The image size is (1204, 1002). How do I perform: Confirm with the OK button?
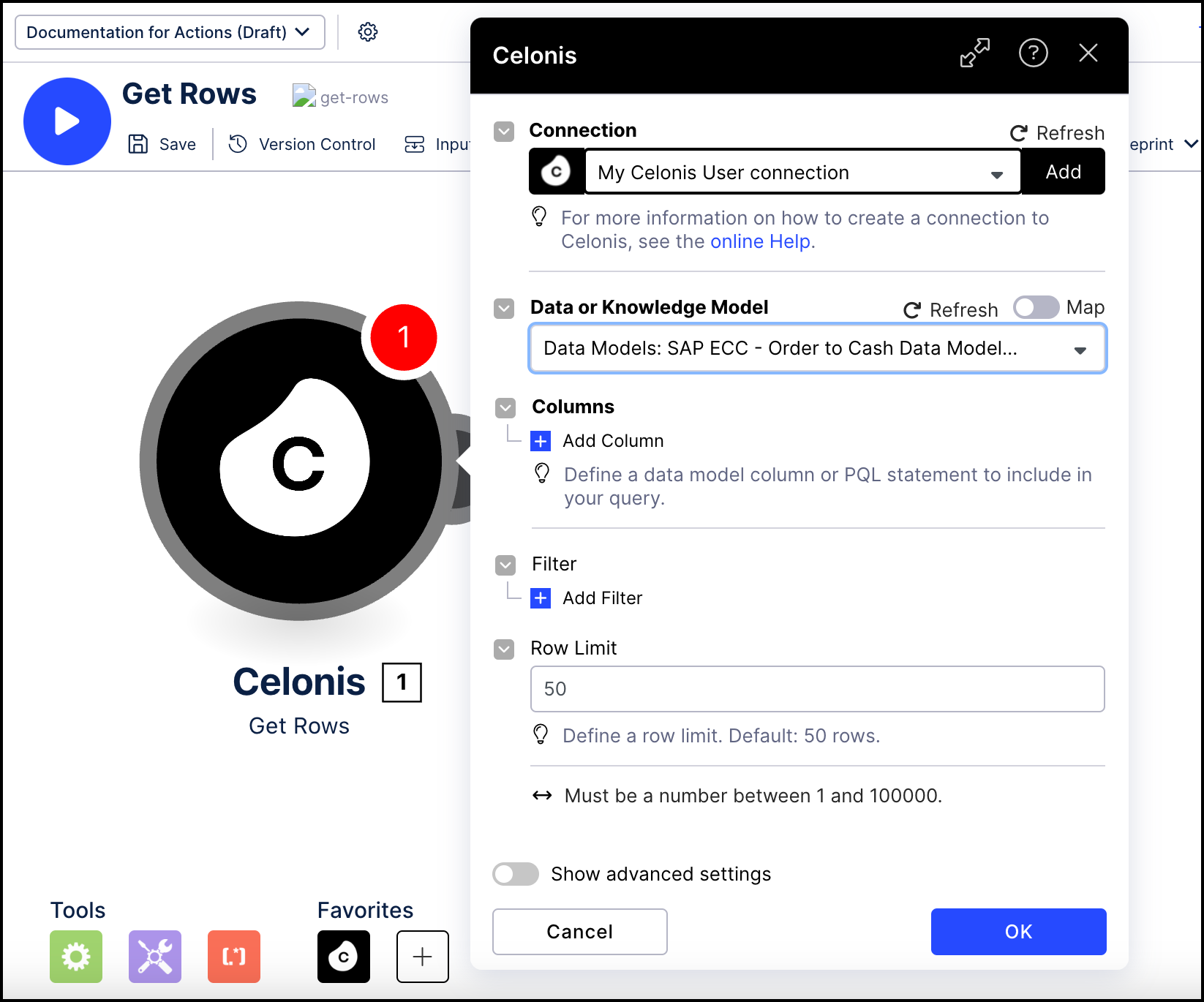pos(1019,932)
